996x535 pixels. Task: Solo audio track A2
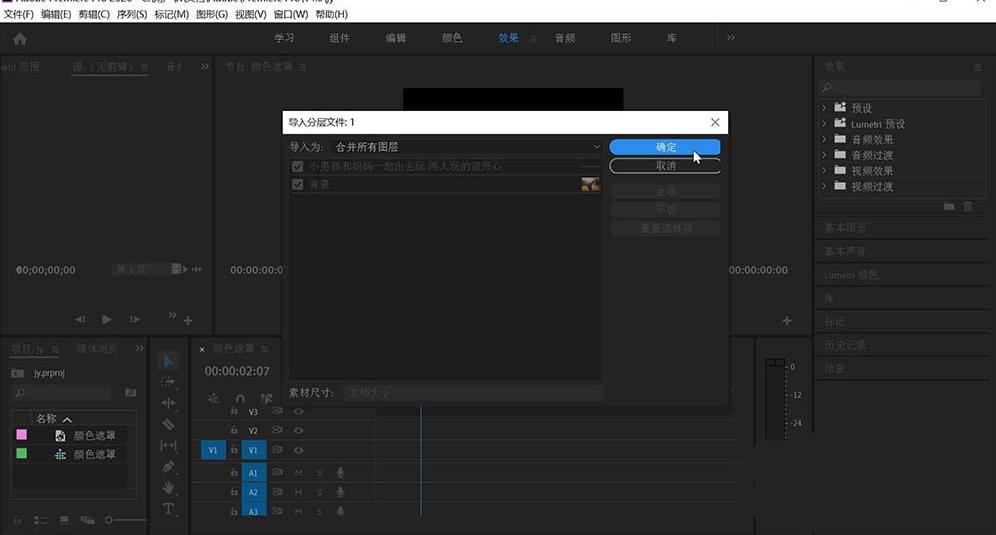320,492
